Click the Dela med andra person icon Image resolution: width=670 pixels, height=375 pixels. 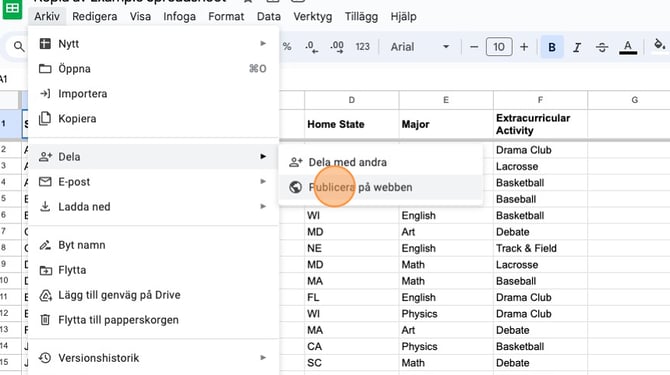coord(295,162)
